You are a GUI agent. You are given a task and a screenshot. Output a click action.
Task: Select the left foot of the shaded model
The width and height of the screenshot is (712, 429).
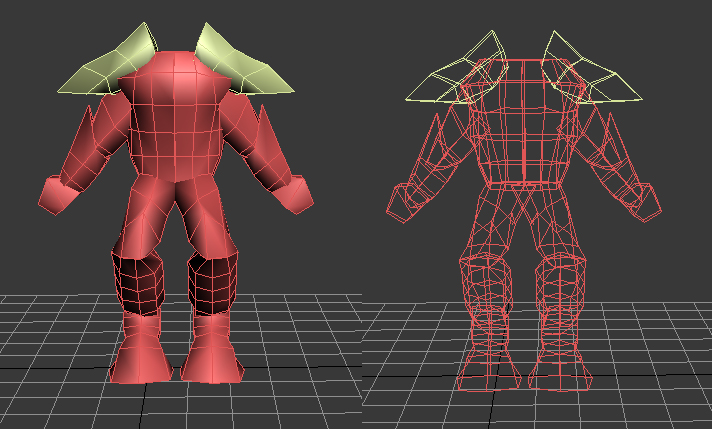pyautogui.click(x=140, y=350)
